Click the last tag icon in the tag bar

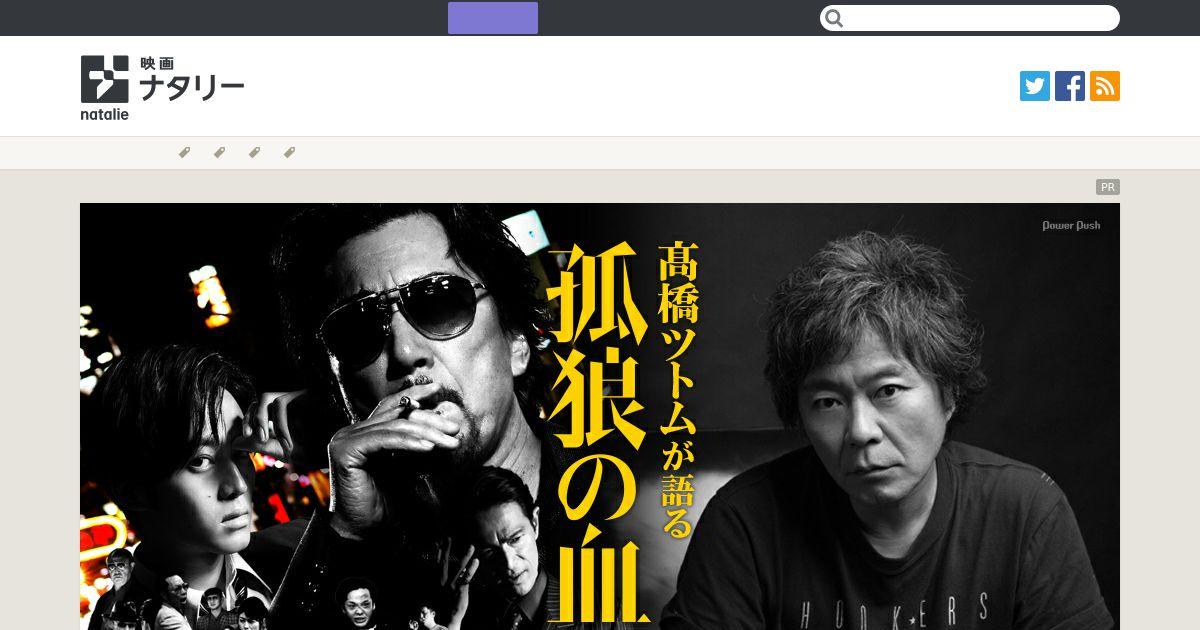tap(289, 153)
